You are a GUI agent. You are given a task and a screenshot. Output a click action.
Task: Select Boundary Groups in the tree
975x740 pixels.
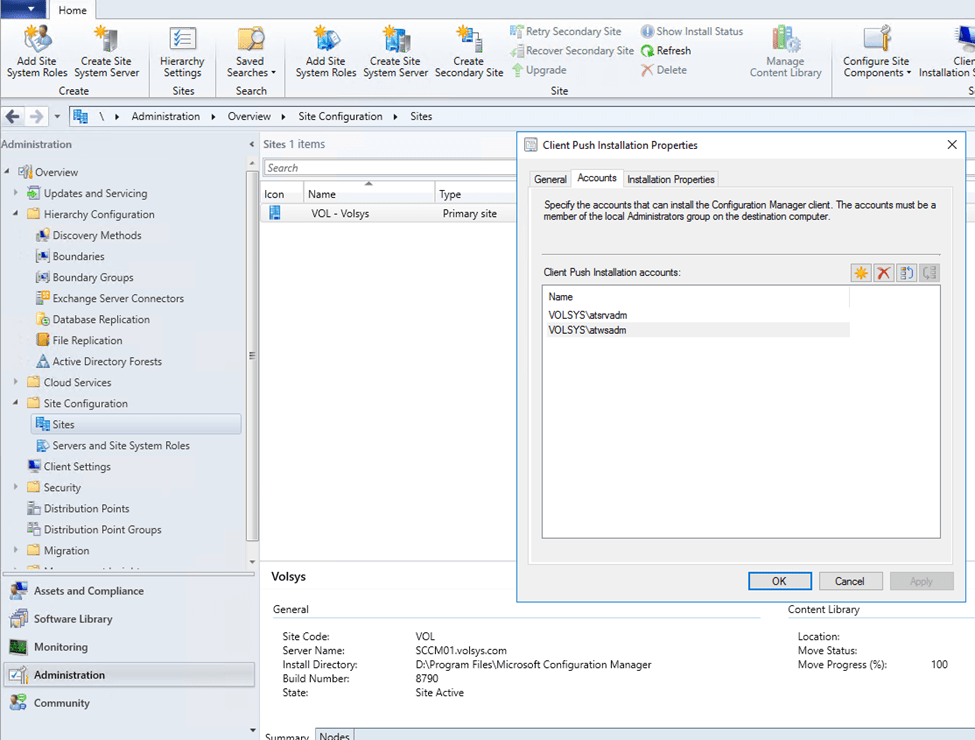point(93,278)
